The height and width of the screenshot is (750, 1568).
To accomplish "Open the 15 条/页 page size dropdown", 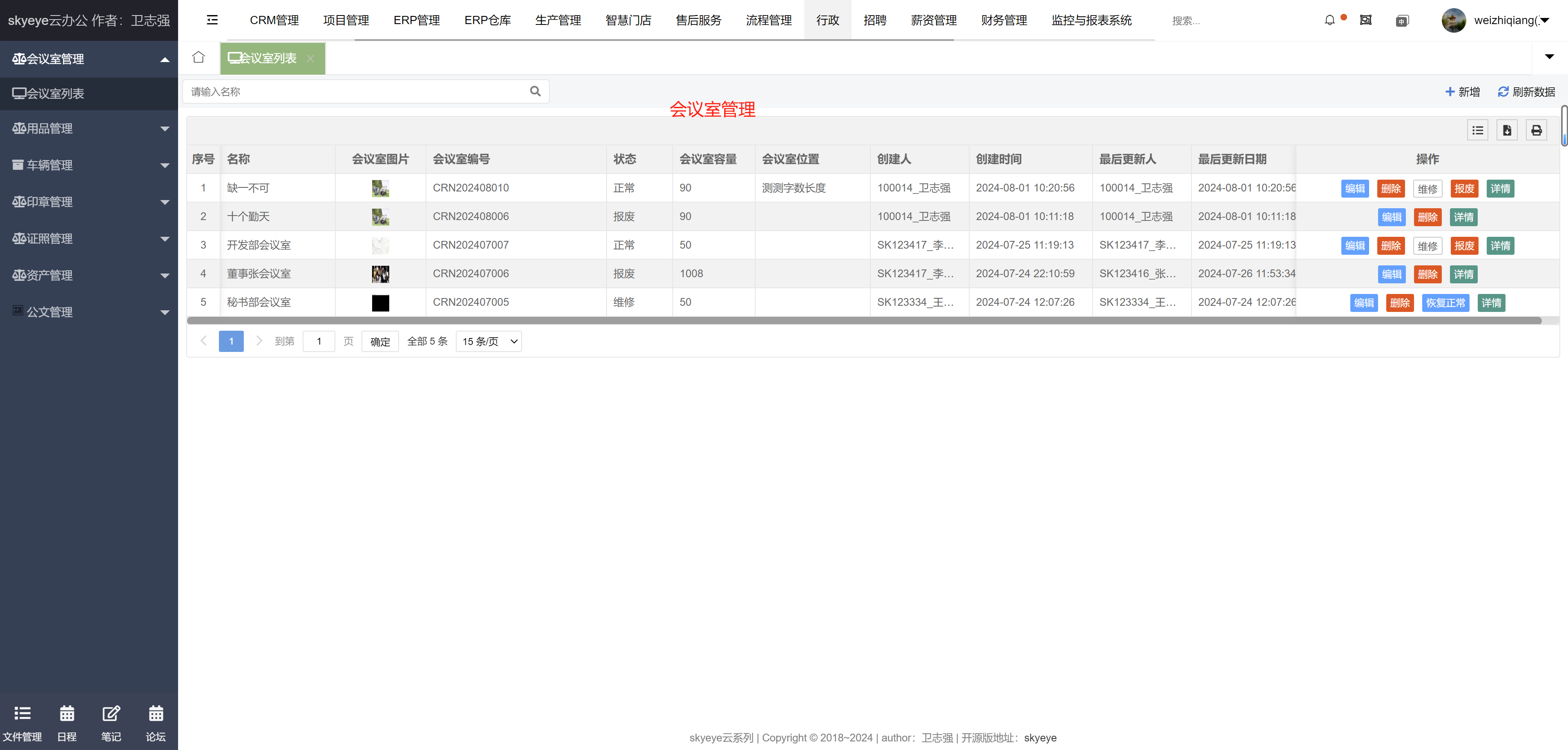I will click(x=489, y=341).
